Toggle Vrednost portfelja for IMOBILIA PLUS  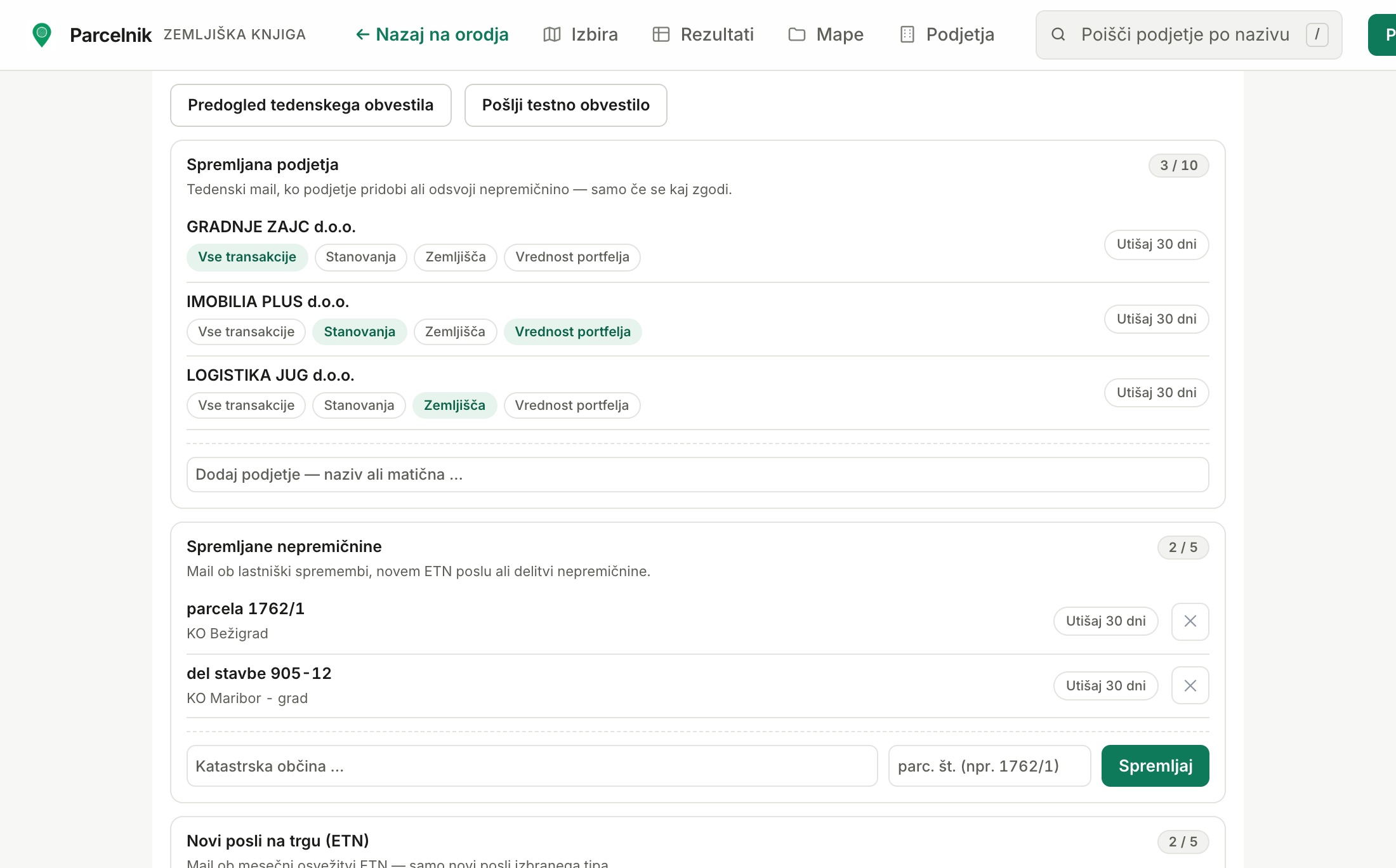click(573, 332)
